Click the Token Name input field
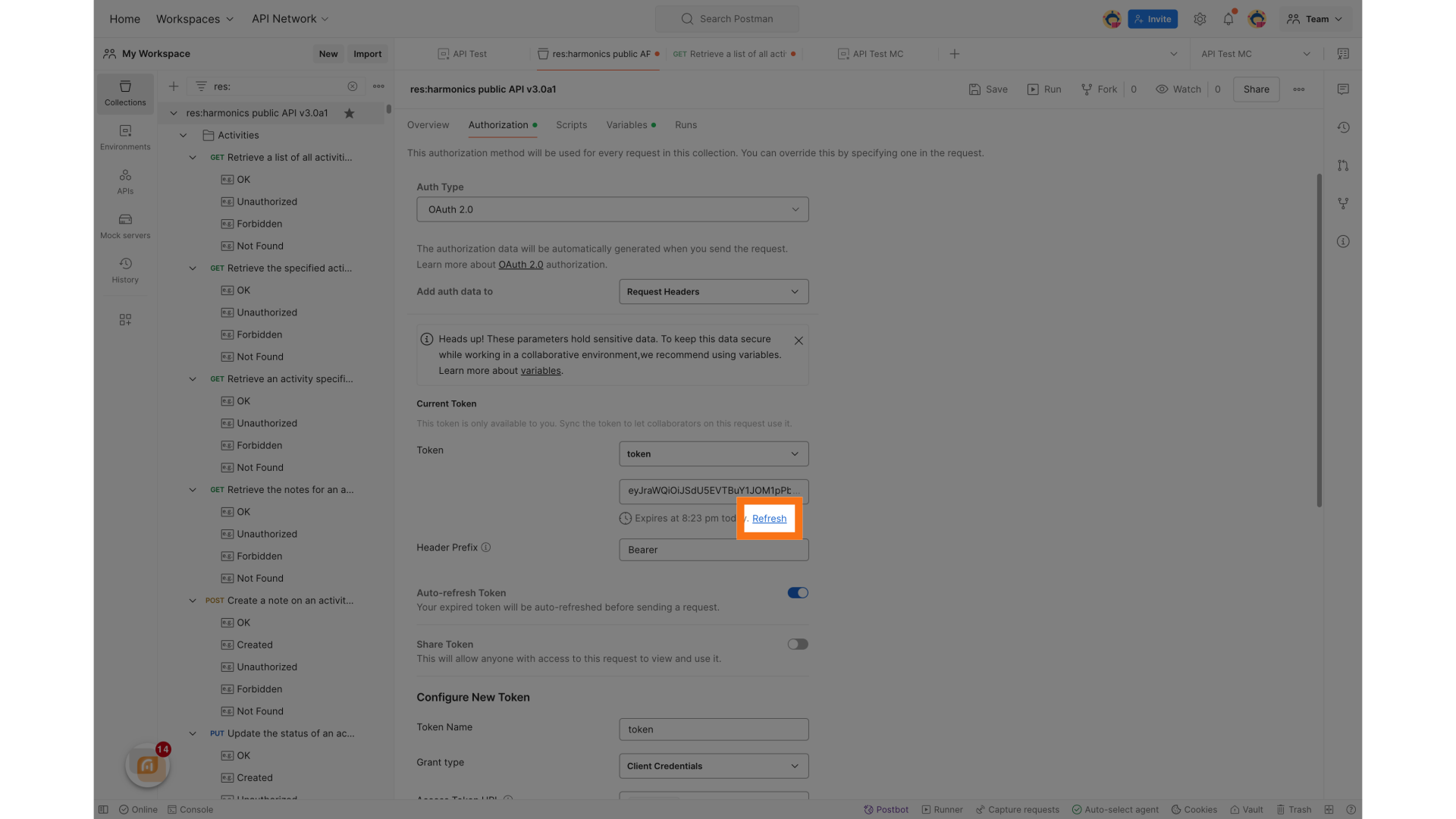The width and height of the screenshot is (1456, 819). [714, 730]
